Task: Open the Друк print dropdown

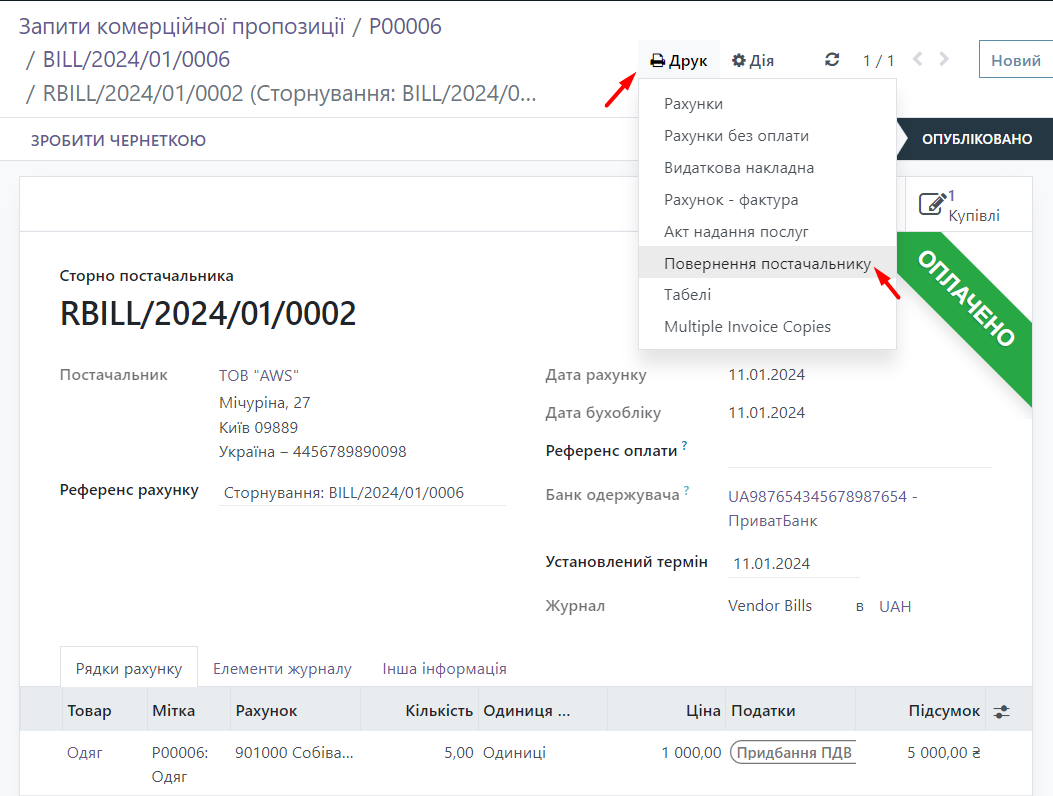Action: [x=678, y=60]
